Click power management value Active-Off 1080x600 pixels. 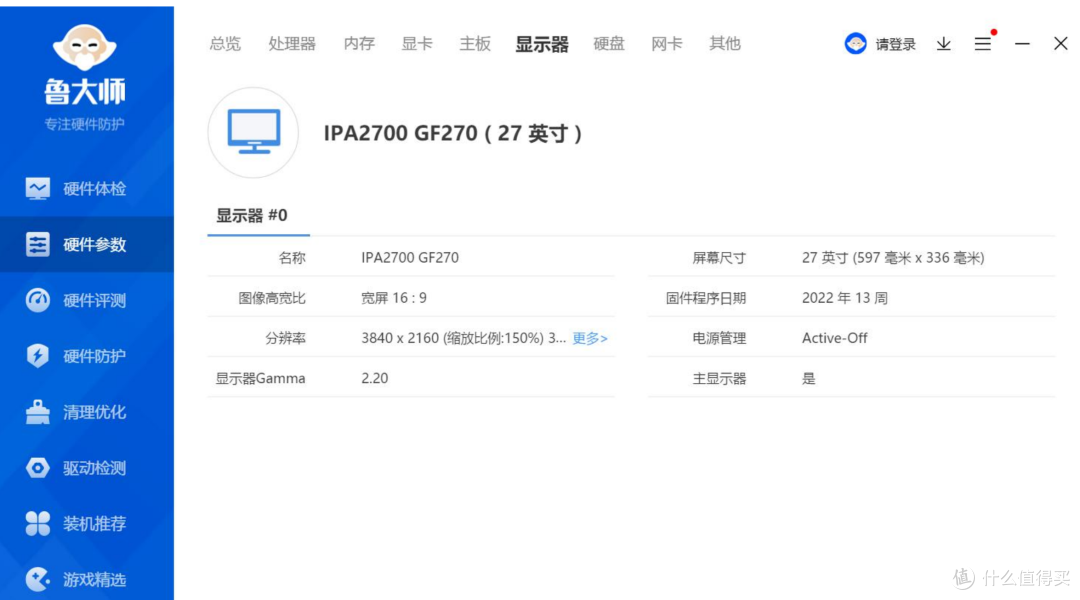tap(835, 338)
